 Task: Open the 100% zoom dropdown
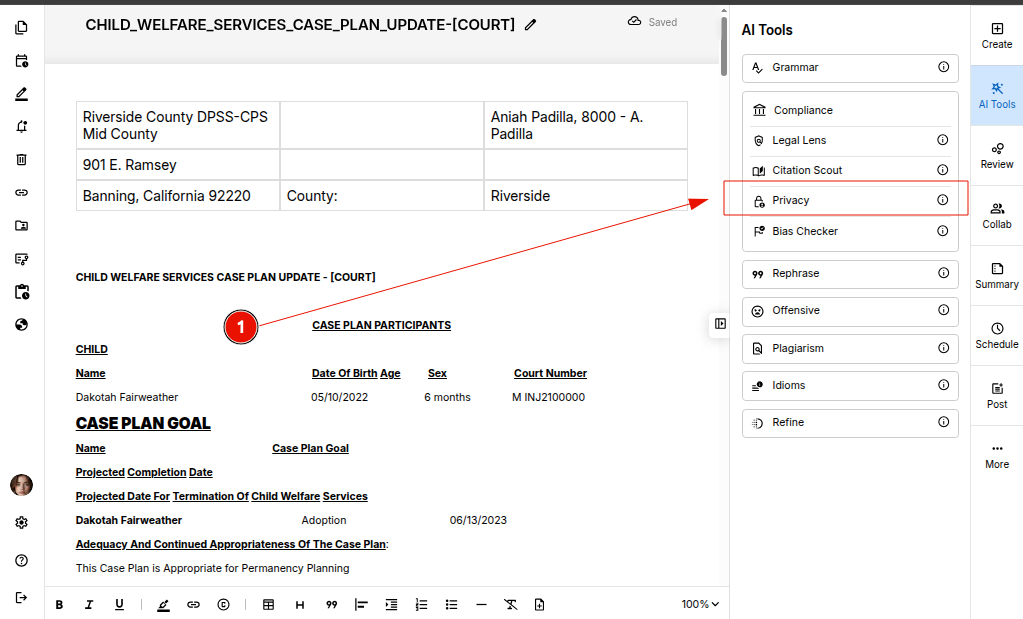click(x=700, y=604)
